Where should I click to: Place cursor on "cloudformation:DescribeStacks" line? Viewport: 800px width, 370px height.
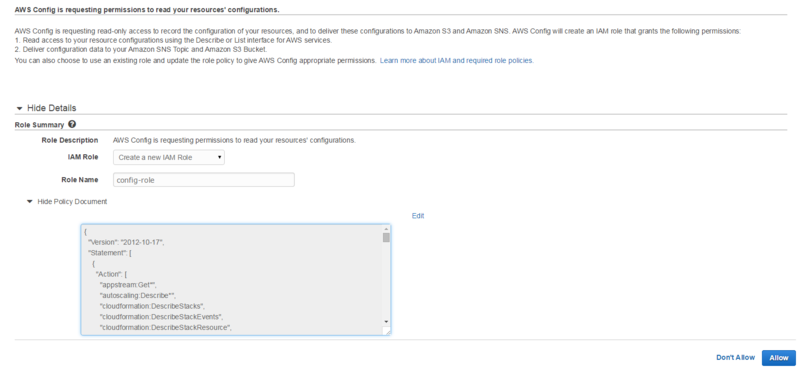click(x=153, y=306)
